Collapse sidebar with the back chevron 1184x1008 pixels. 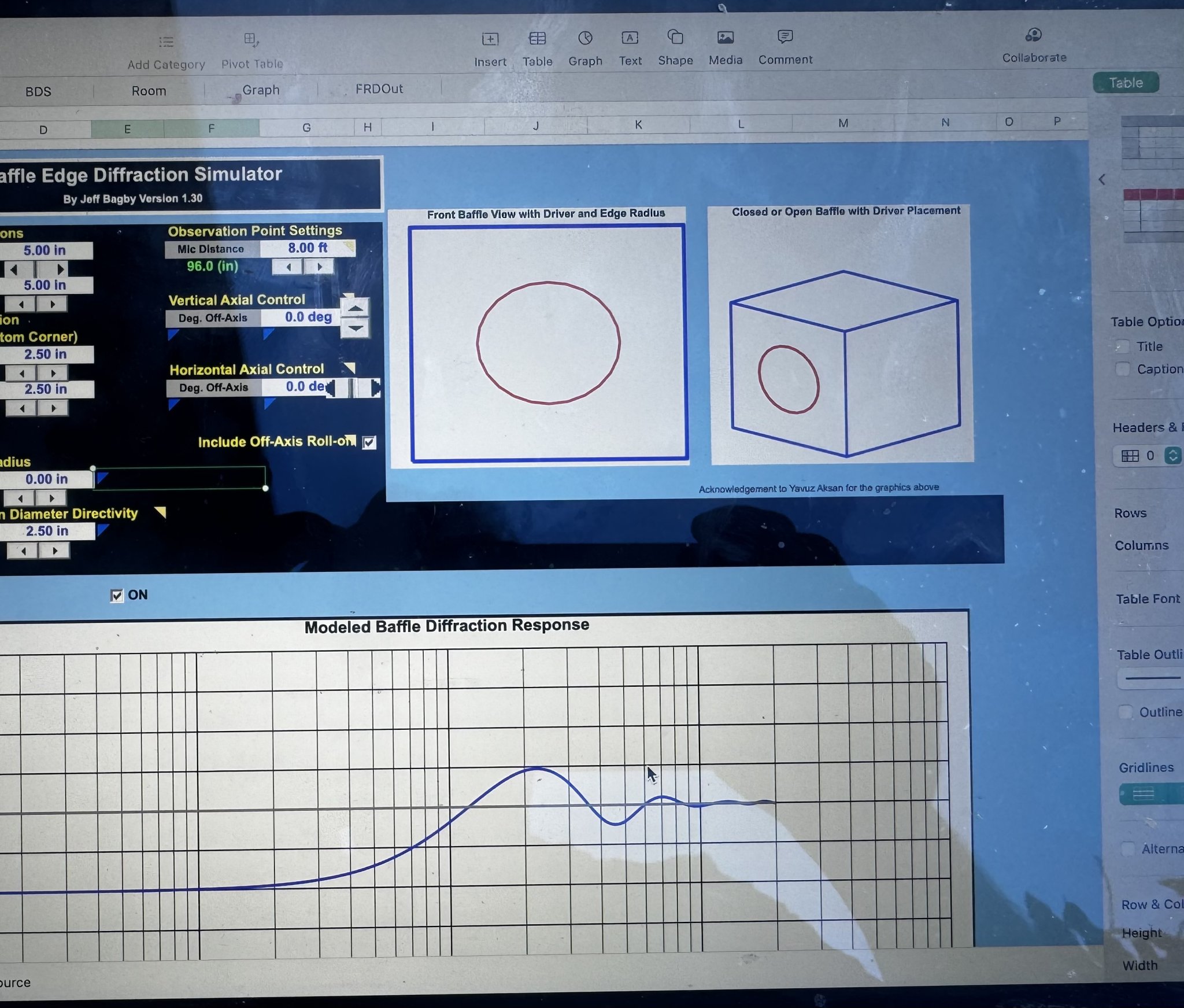coord(1102,180)
